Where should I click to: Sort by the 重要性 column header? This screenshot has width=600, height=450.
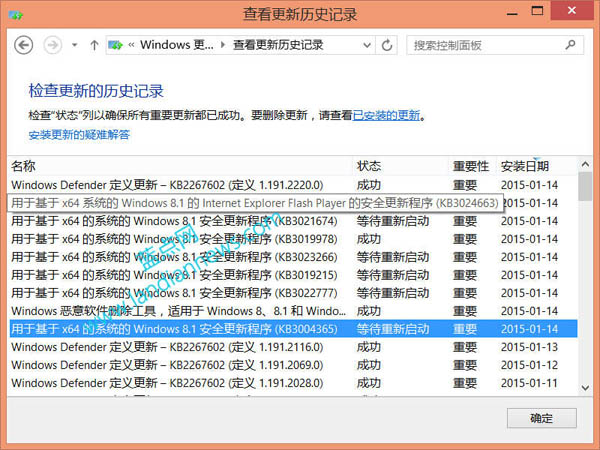473,166
